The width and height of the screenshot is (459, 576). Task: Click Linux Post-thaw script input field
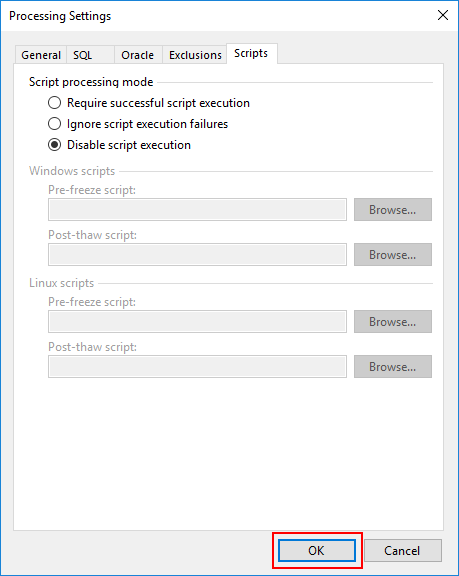tap(197, 367)
